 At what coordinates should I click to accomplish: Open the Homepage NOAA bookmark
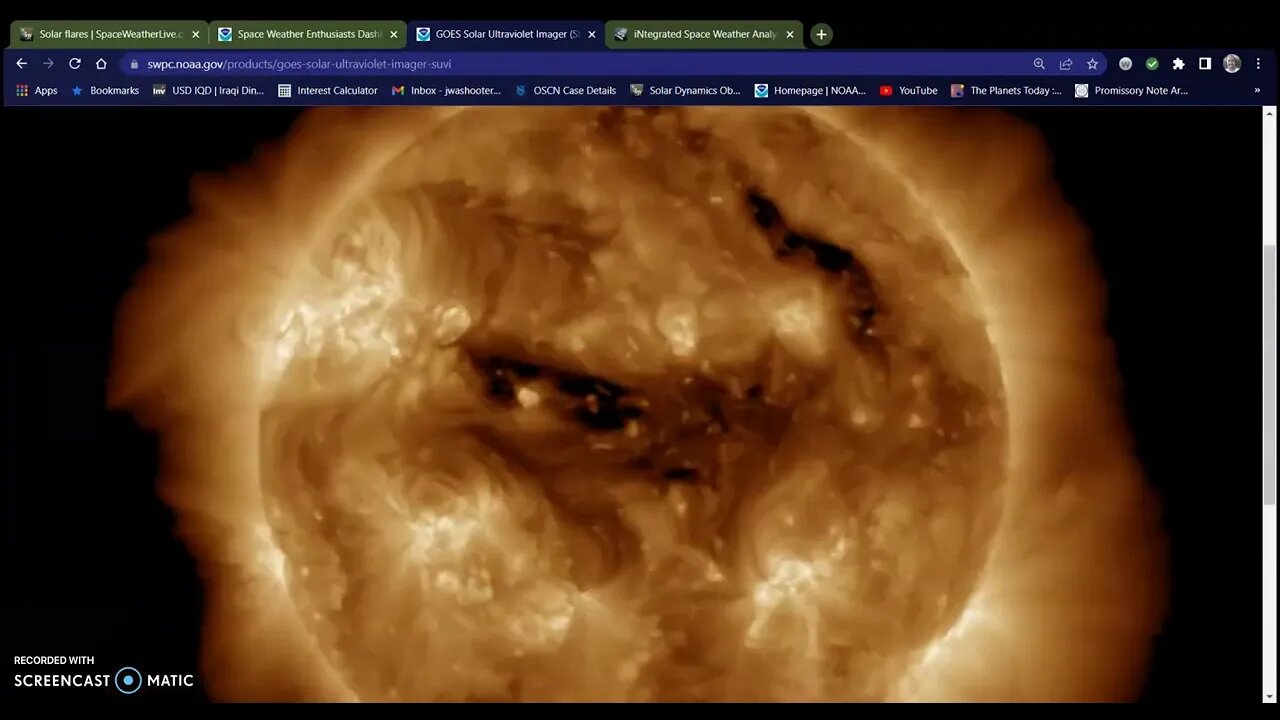[810, 90]
